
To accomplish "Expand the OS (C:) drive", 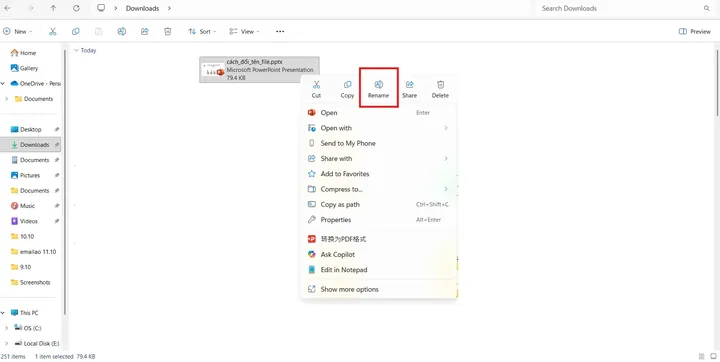I will (x=6, y=328).
